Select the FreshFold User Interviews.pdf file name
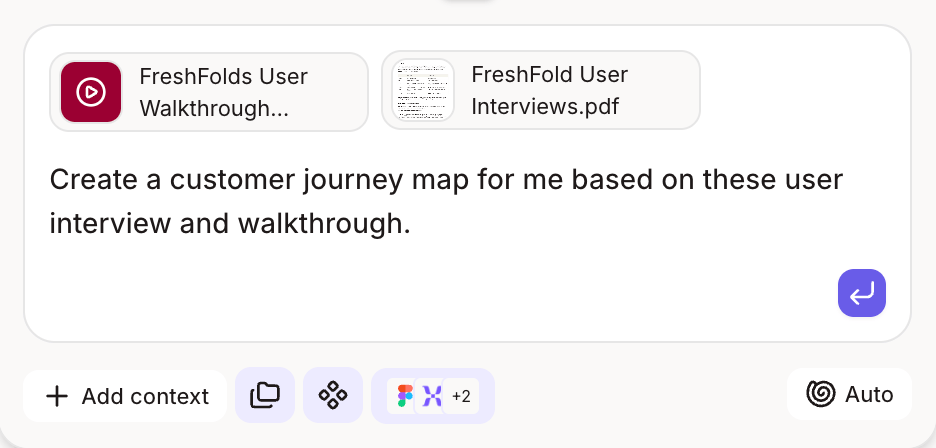 click(549, 90)
